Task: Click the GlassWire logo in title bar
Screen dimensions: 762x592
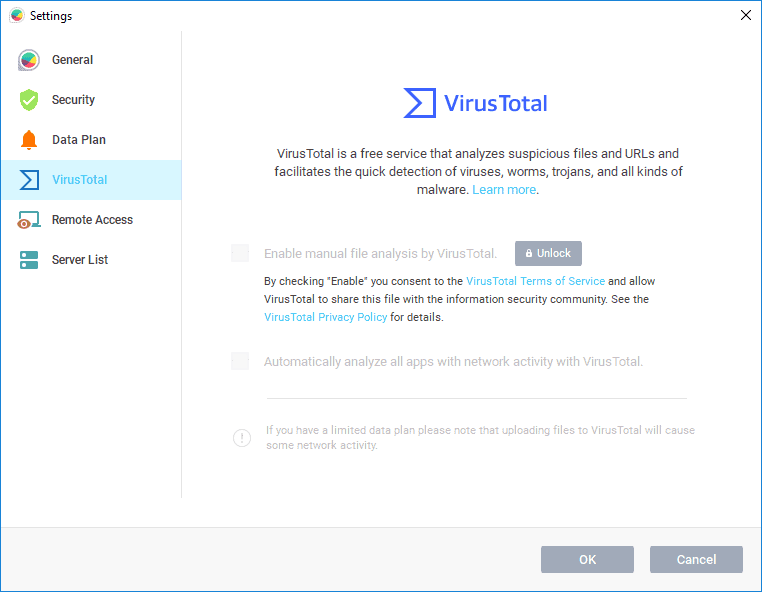Action: (17, 16)
